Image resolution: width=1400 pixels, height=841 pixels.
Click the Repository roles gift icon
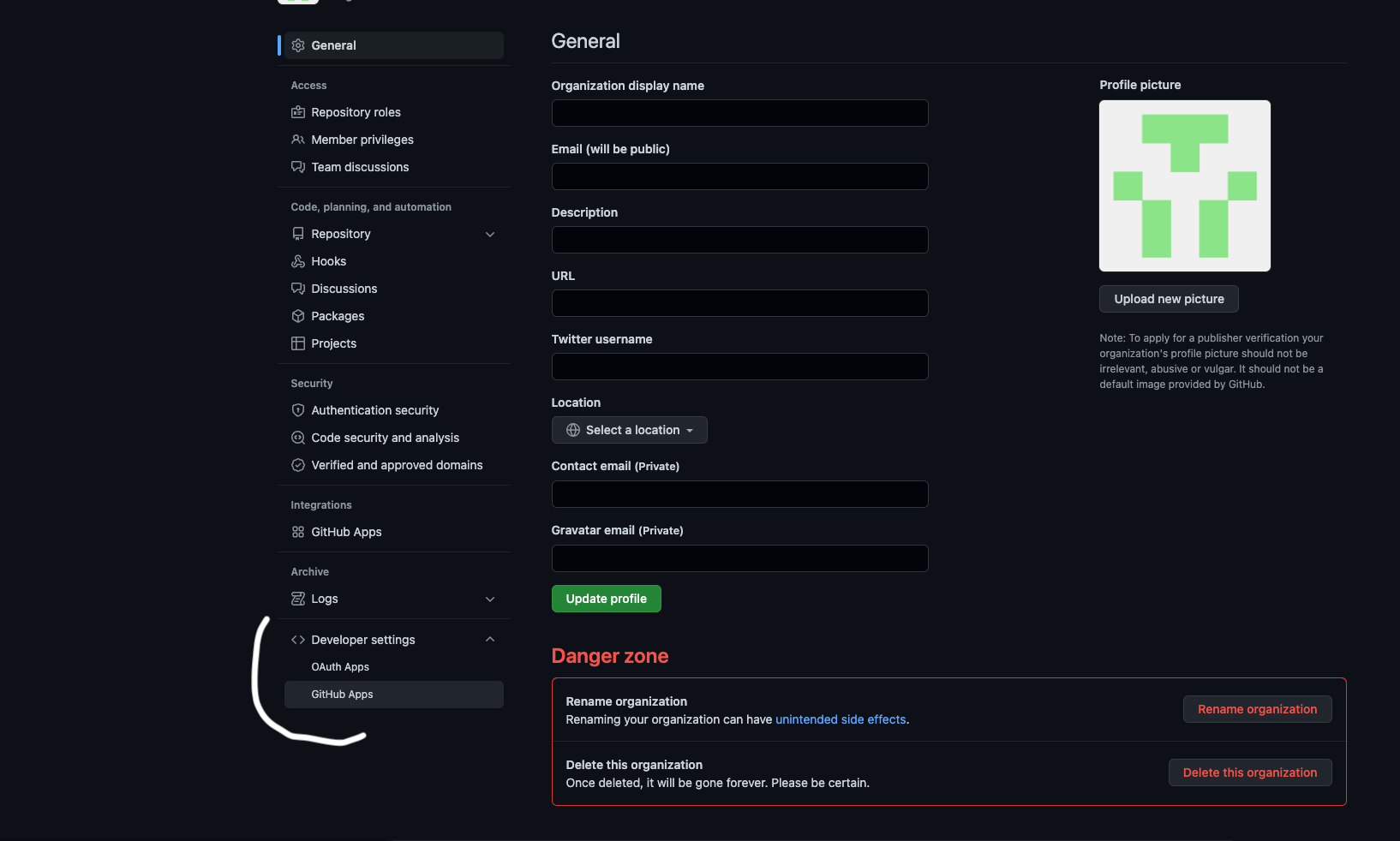point(297,112)
